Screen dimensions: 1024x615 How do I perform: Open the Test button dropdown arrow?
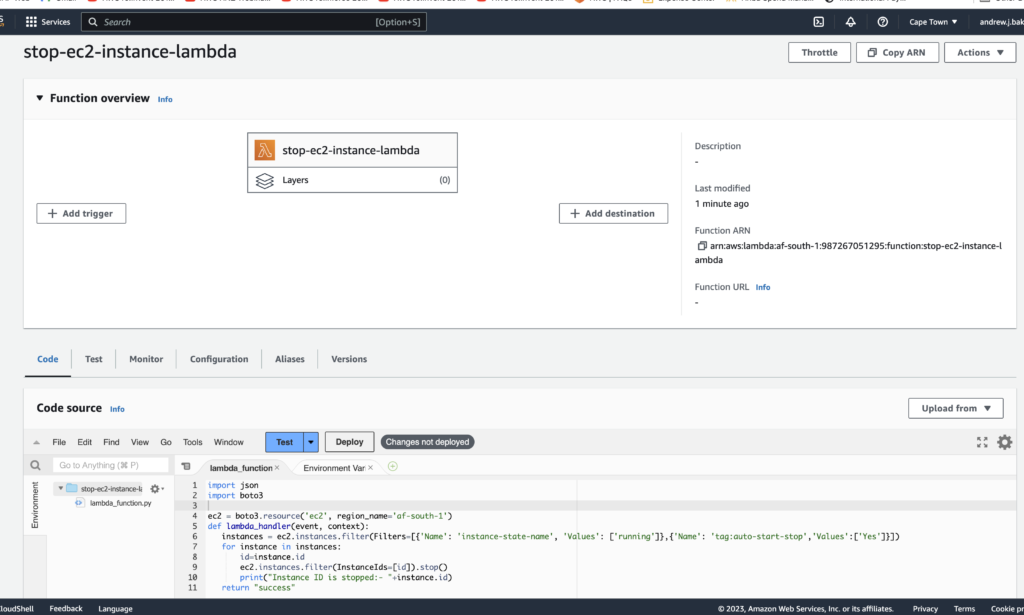(x=311, y=442)
